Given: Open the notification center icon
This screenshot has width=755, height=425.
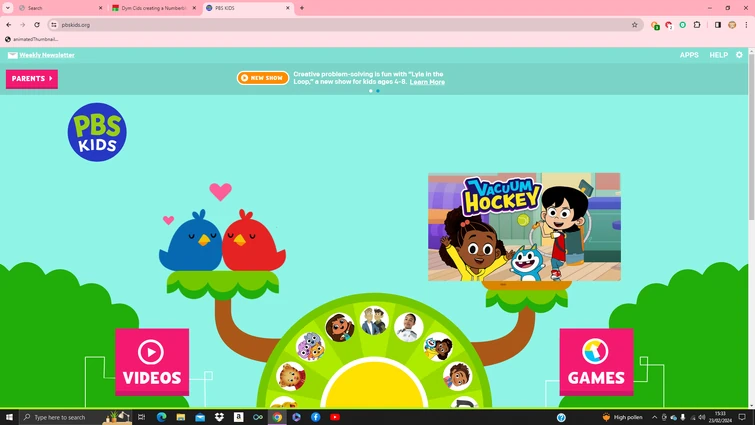Looking at the screenshot, I should [x=742, y=417].
